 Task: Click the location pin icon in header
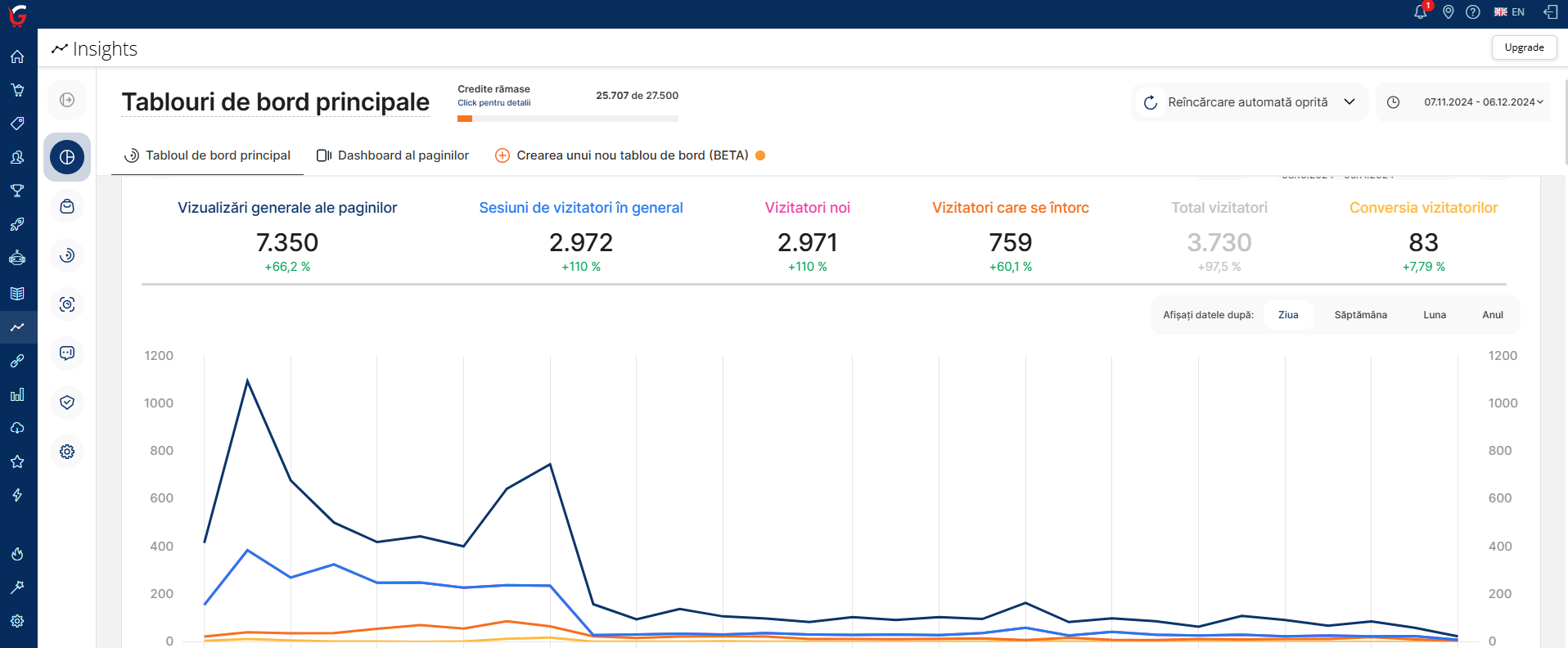(1449, 12)
